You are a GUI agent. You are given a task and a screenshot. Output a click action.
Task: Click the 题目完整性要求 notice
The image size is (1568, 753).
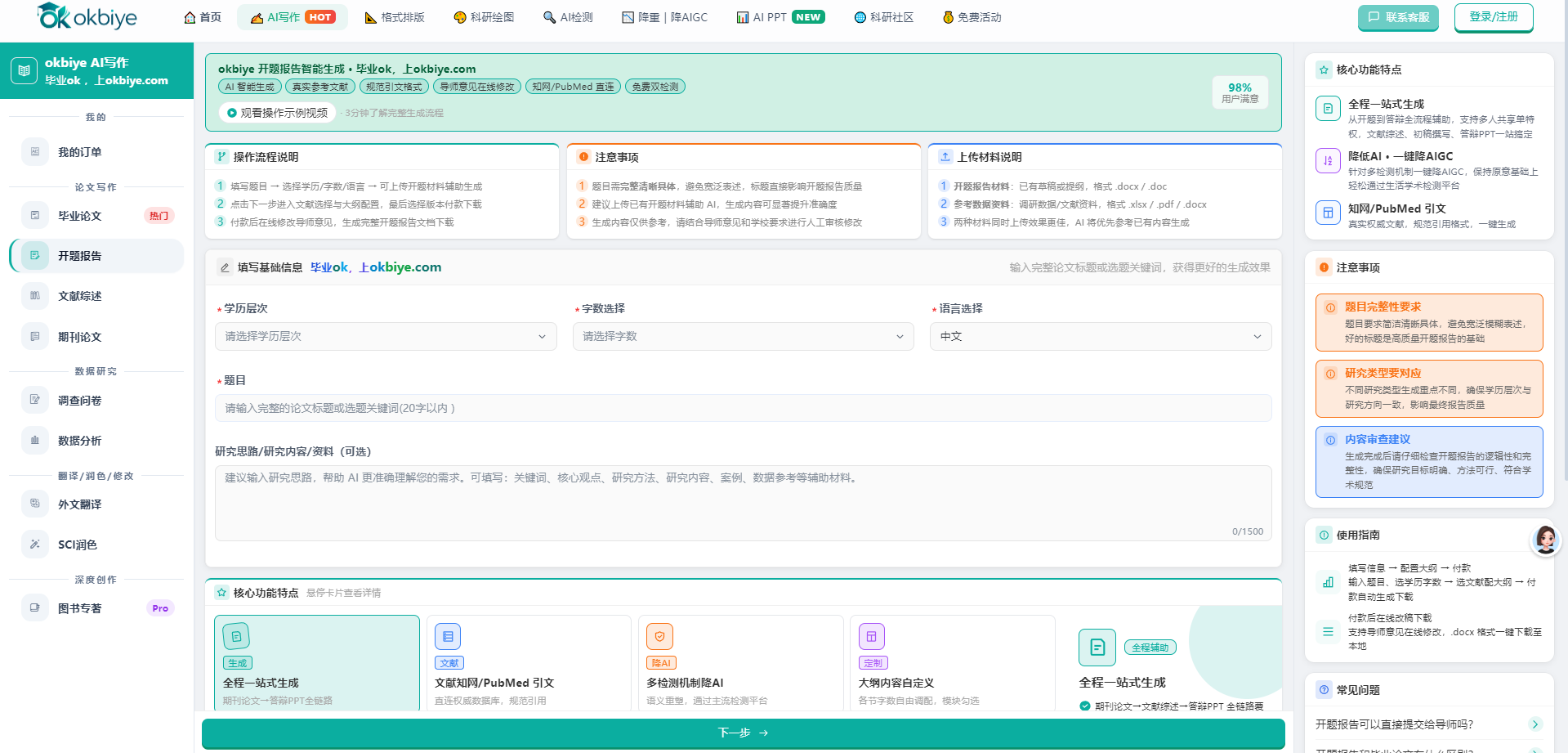(1429, 322)
